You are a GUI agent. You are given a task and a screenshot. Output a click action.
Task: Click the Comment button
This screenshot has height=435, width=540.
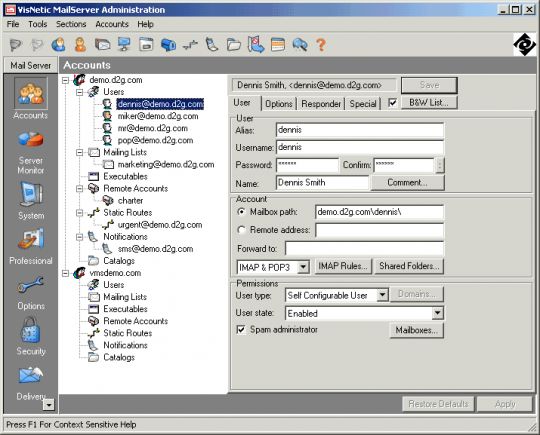[407, 183]
